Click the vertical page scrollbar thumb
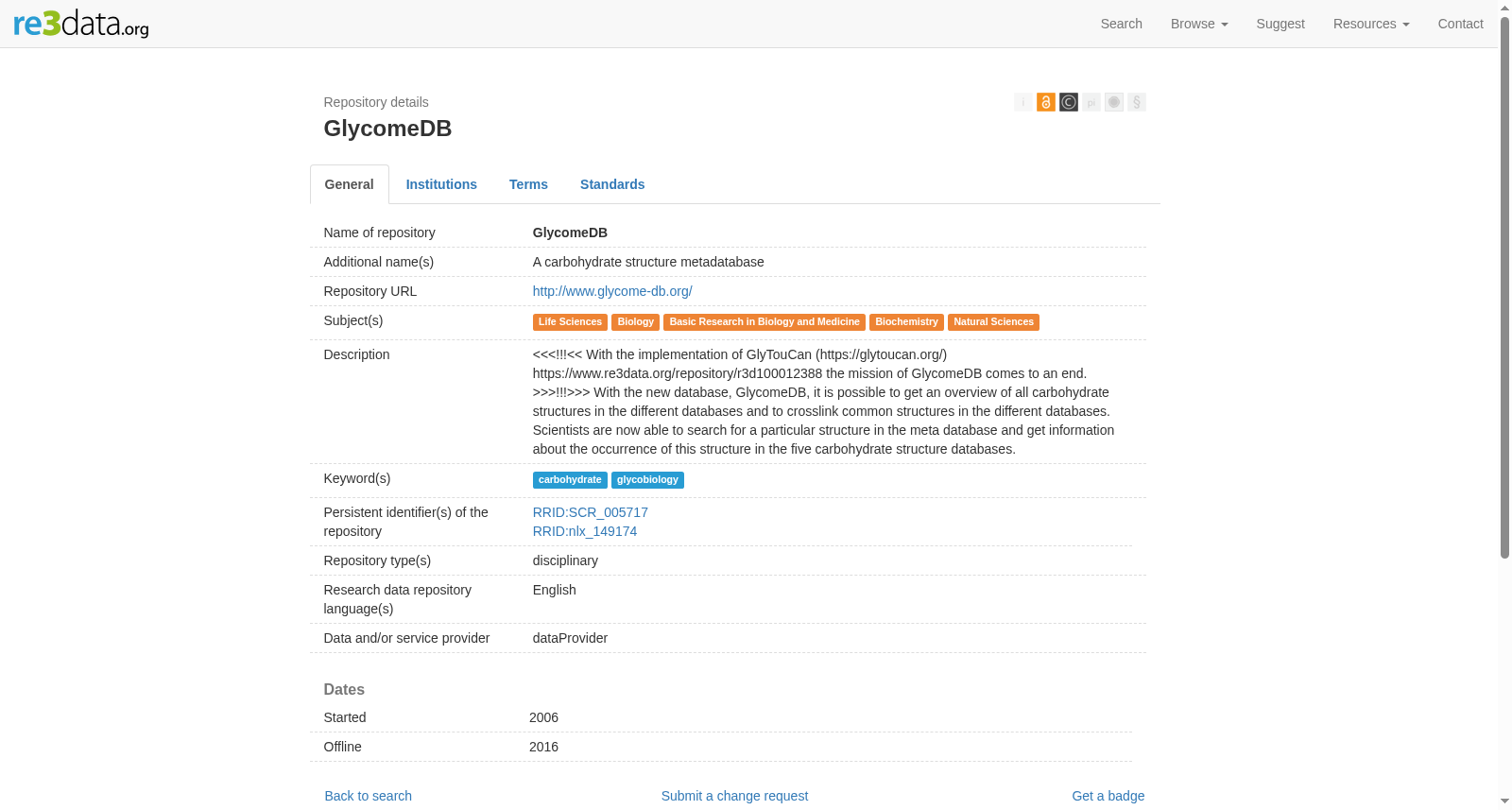Viewport: 1512px width, 810px height. click(1505, 287)
